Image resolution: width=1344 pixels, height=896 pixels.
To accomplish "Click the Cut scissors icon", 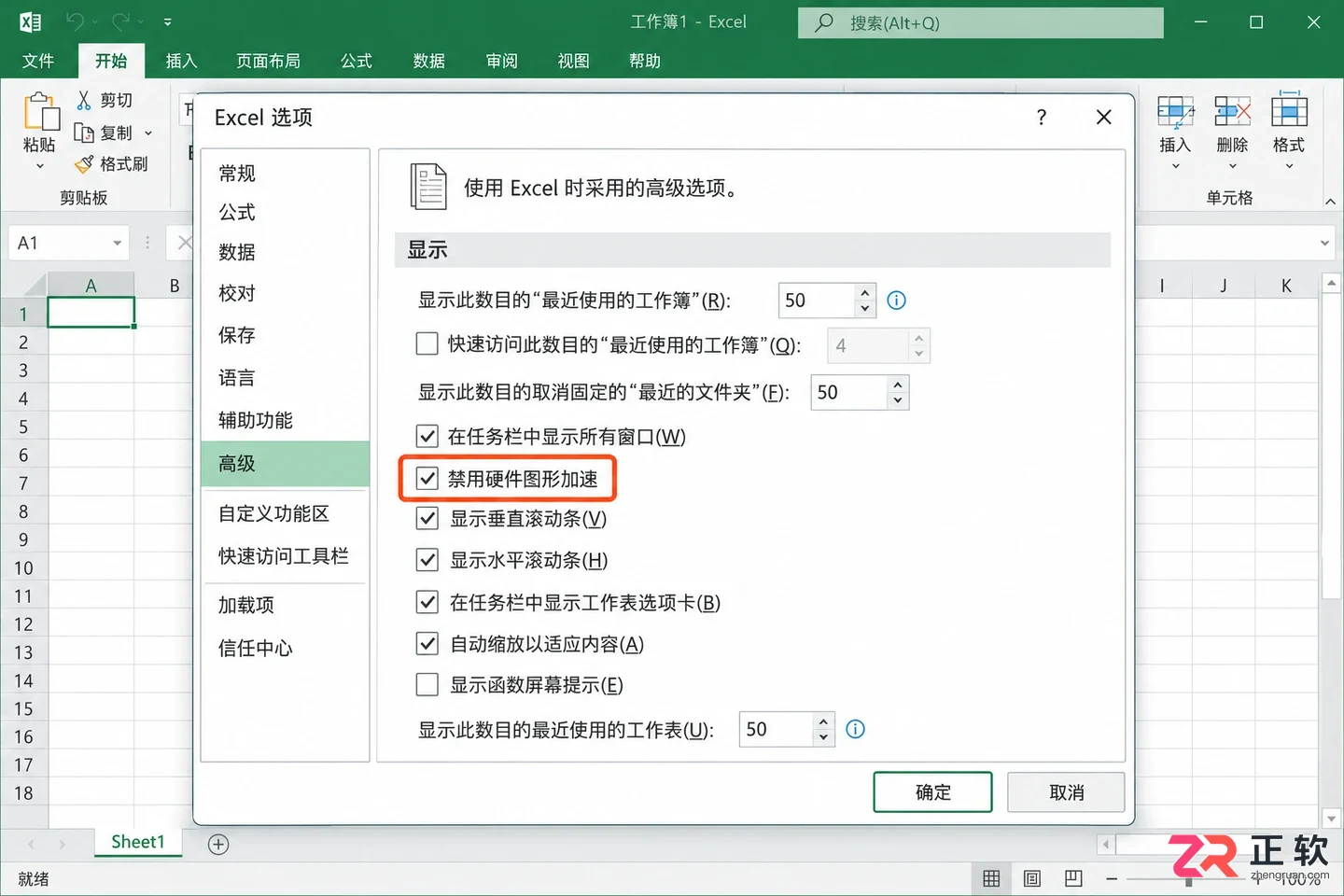I will click(x=84, y=100).
